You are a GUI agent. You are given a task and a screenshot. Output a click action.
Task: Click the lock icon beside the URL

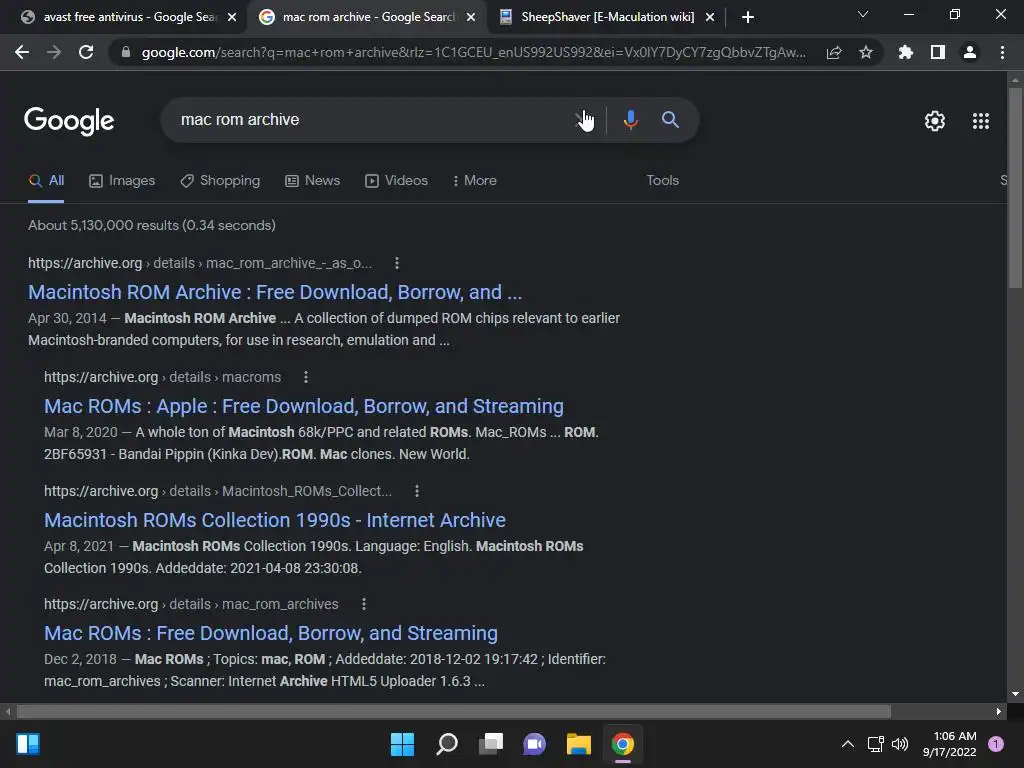(x=126, y=52)
